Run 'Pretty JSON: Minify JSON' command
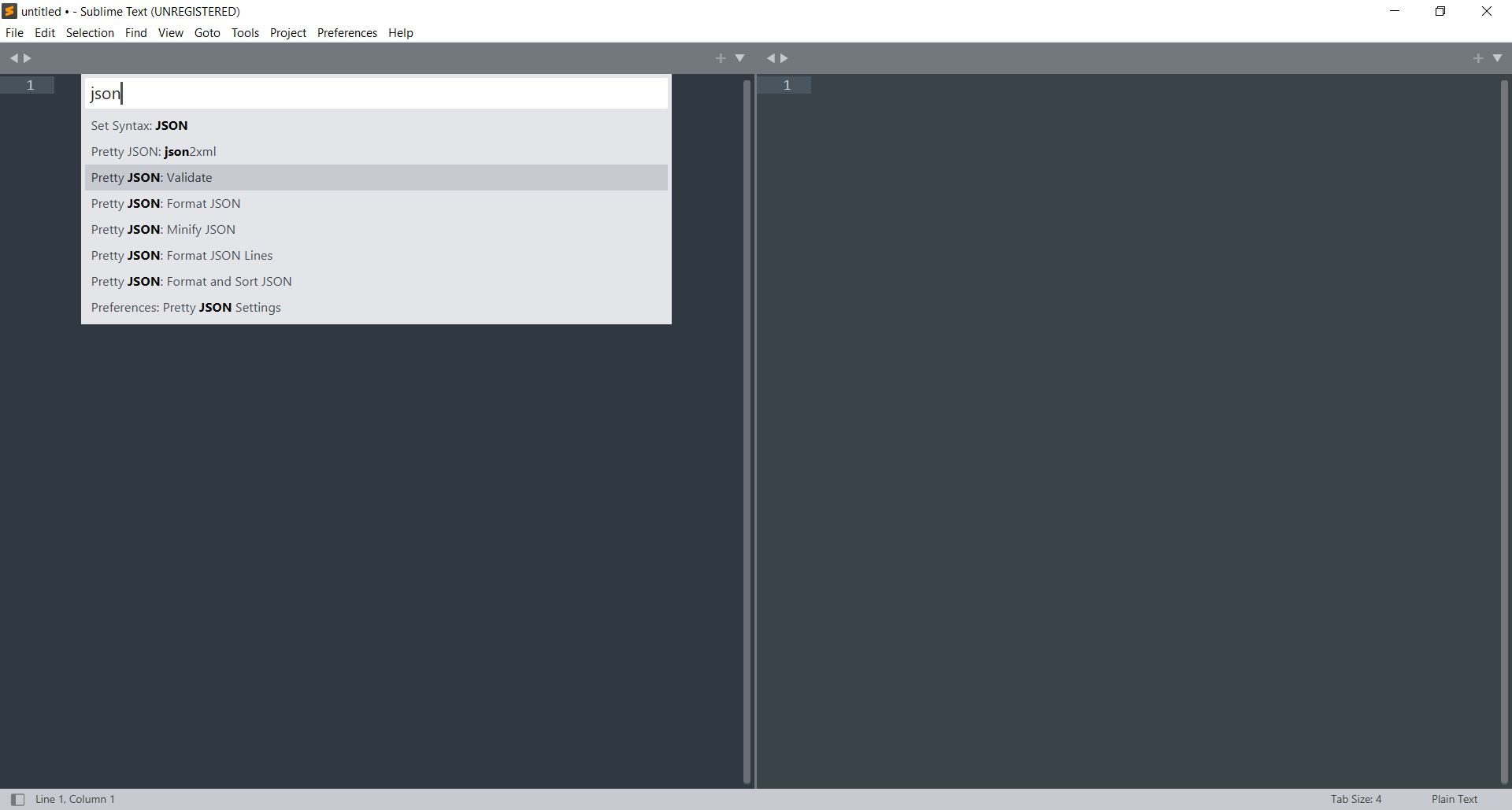This screenshot has width=1512, height=810. [376, 230]
